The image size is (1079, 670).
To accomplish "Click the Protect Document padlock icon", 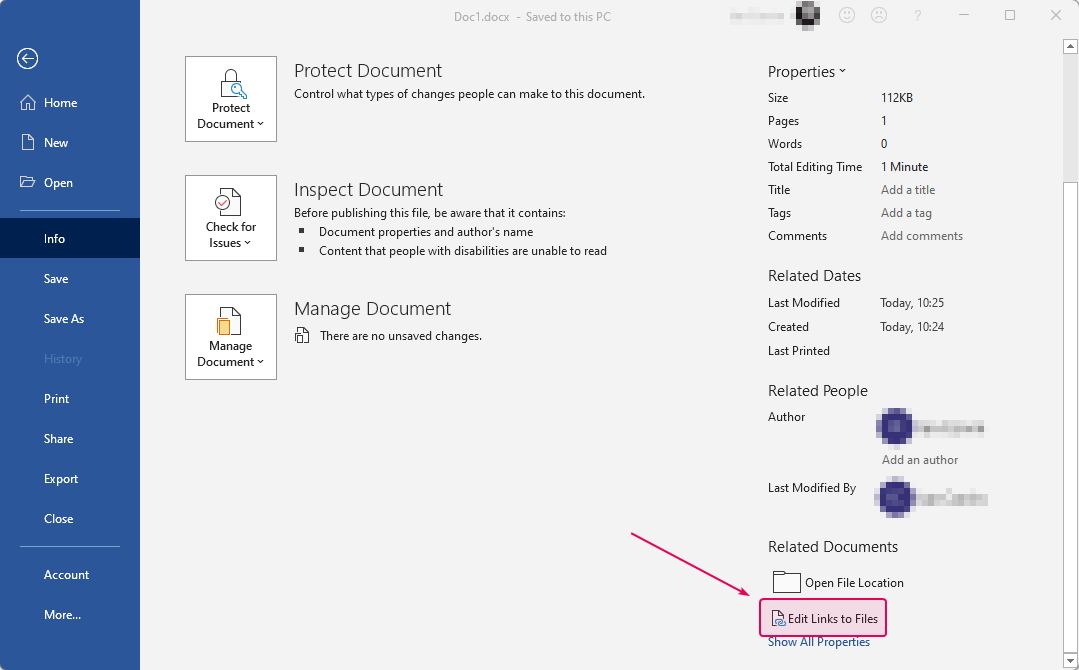I will pyautogui.click(x=231, y=85).
